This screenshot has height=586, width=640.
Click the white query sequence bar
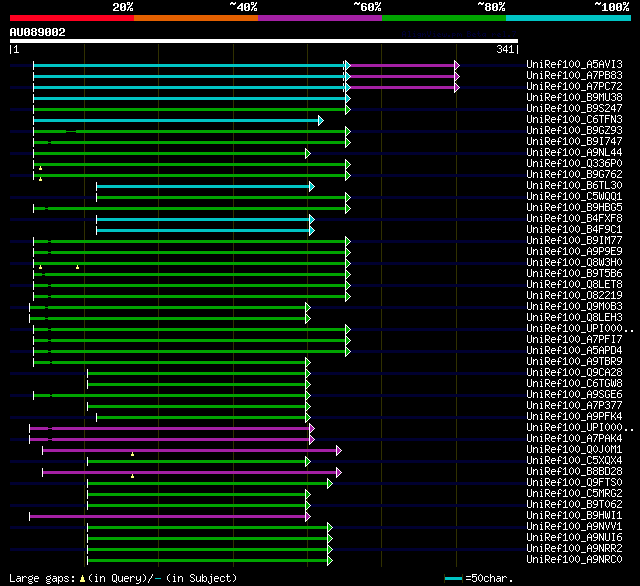pyautogui.click(x=264, y=41)
